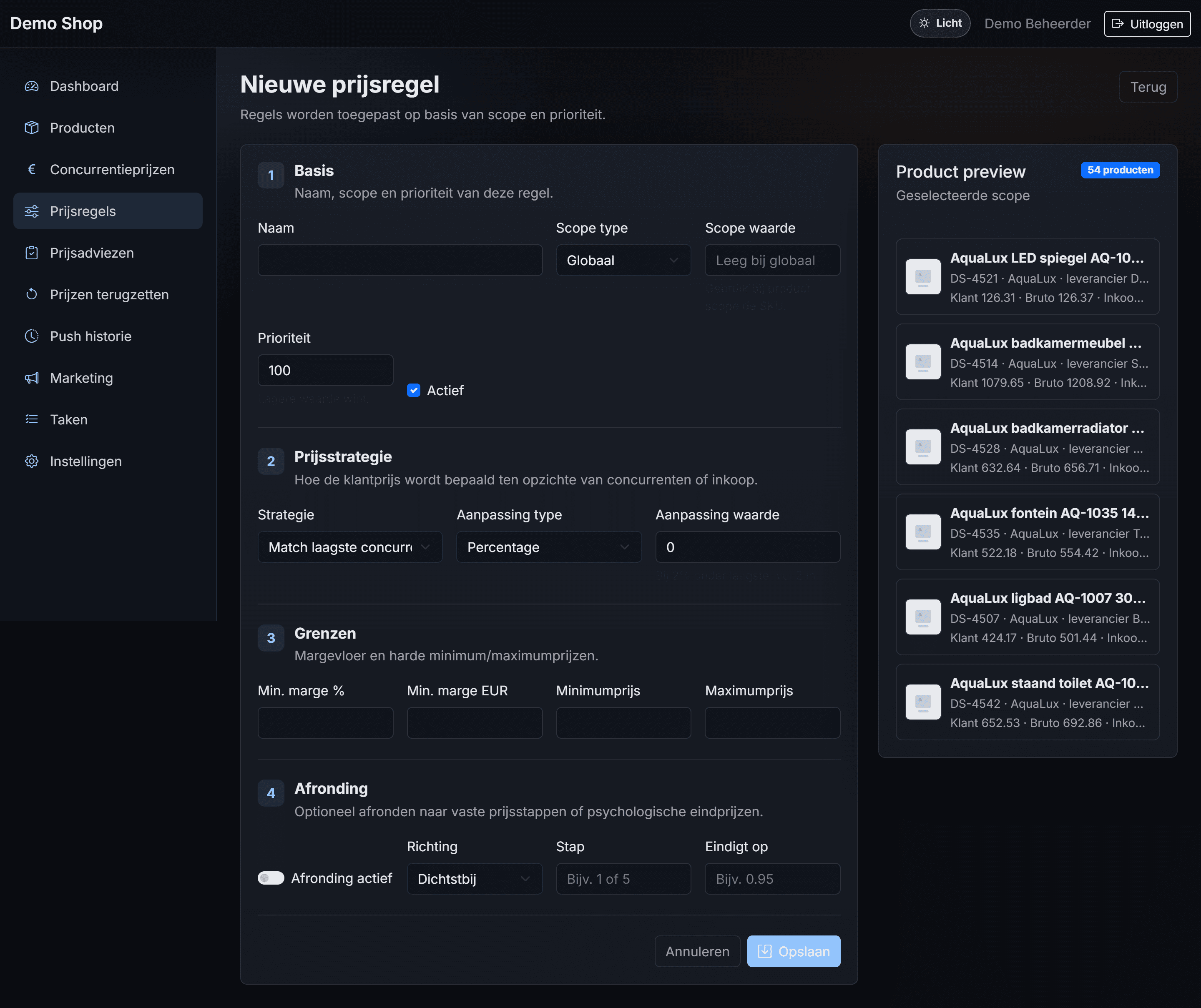
Task: Save the rule with Opslaan
Action: pyautogui.click(x=794, y=952)
